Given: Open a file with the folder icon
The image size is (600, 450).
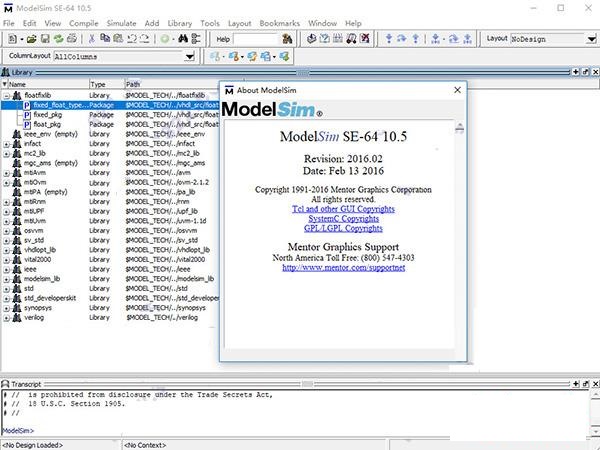Looking at the screenshot, I should tap(31, 39).
